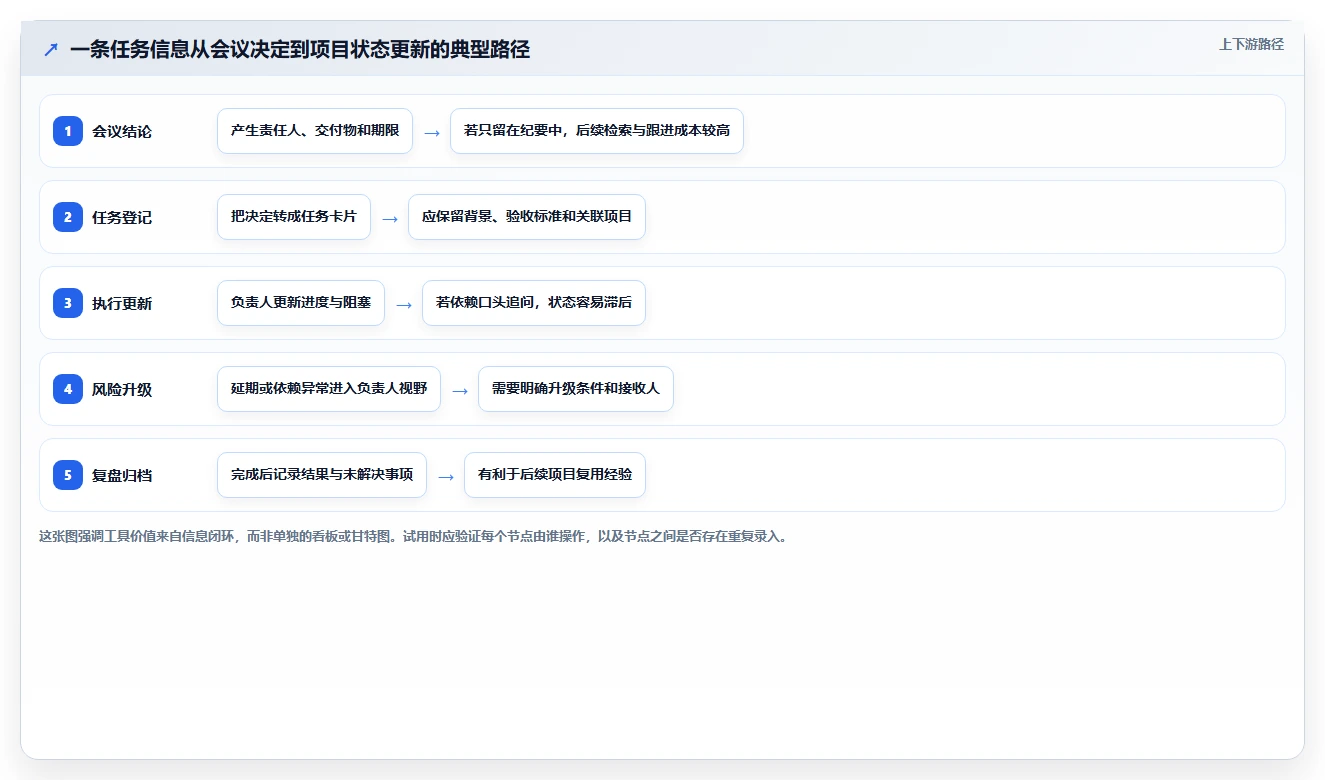Click the footnote starting 这张图强调工具价值

[x=413, y=536]
